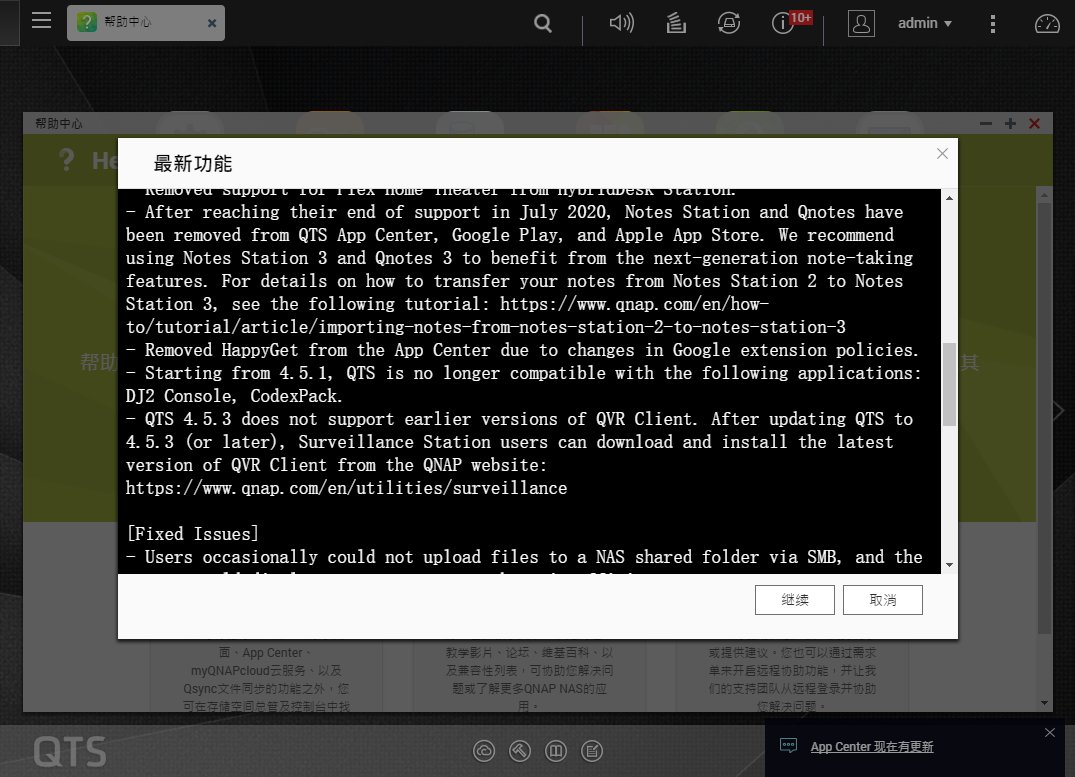The width and height of the screenshot is (1075, 777).
Task: Close the 帮助中心 taskbar tab
Action: point(212,23)
